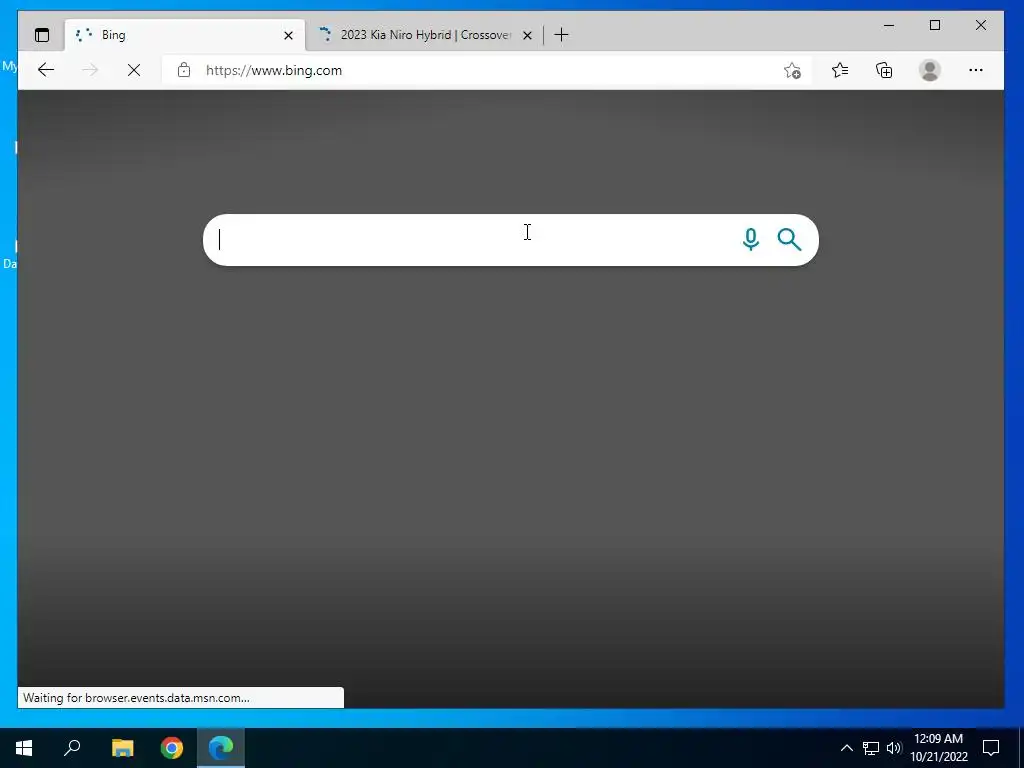Open the user profile menu
Screen dimensions: 1024x768
point(929,70)
